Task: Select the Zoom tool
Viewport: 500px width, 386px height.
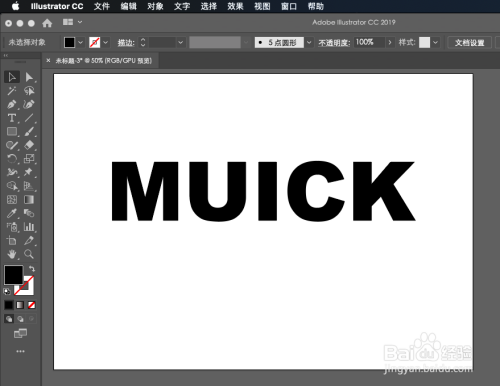Action: click(x=29, y=254)
